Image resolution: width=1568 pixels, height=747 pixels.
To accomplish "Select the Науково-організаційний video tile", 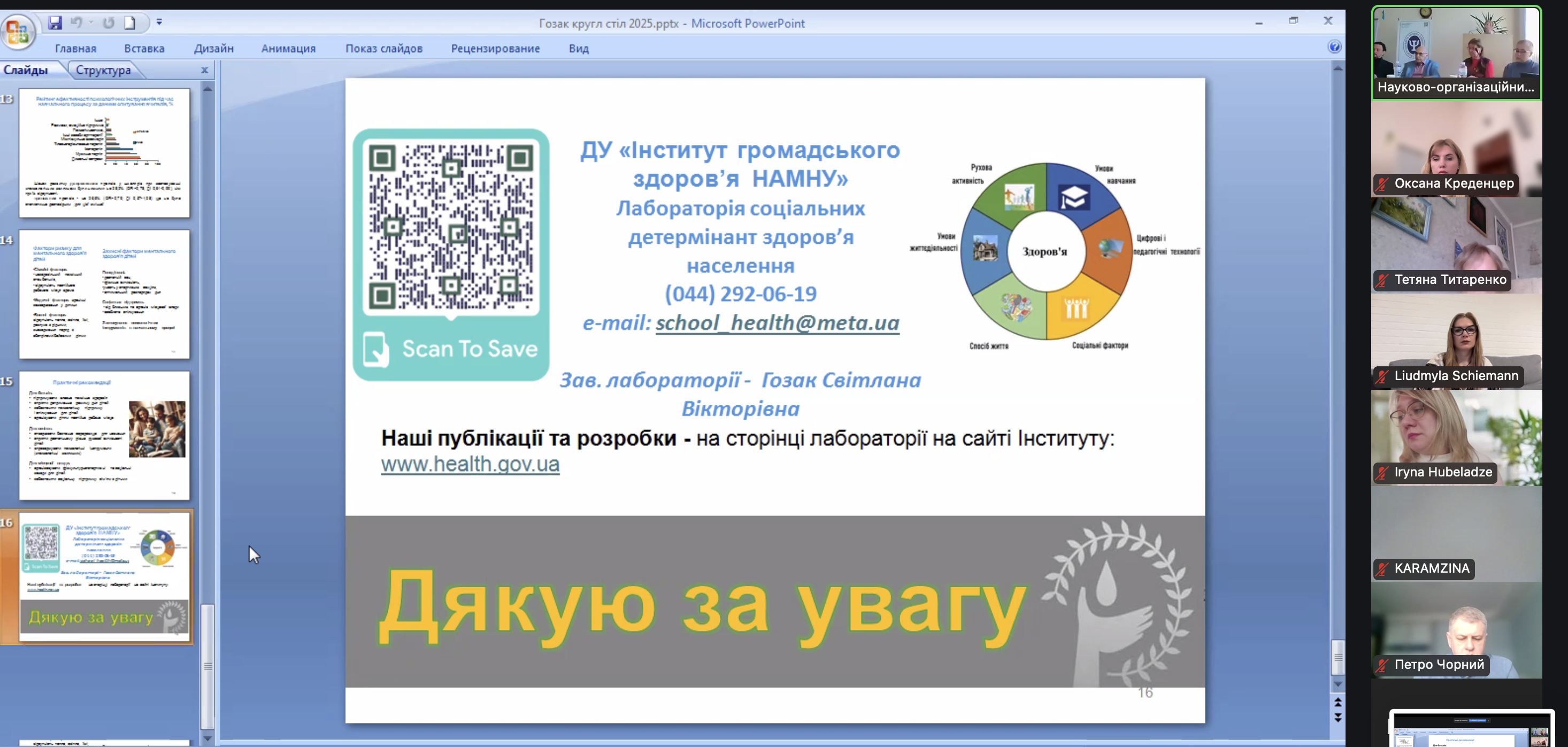I will [1456, 52].
